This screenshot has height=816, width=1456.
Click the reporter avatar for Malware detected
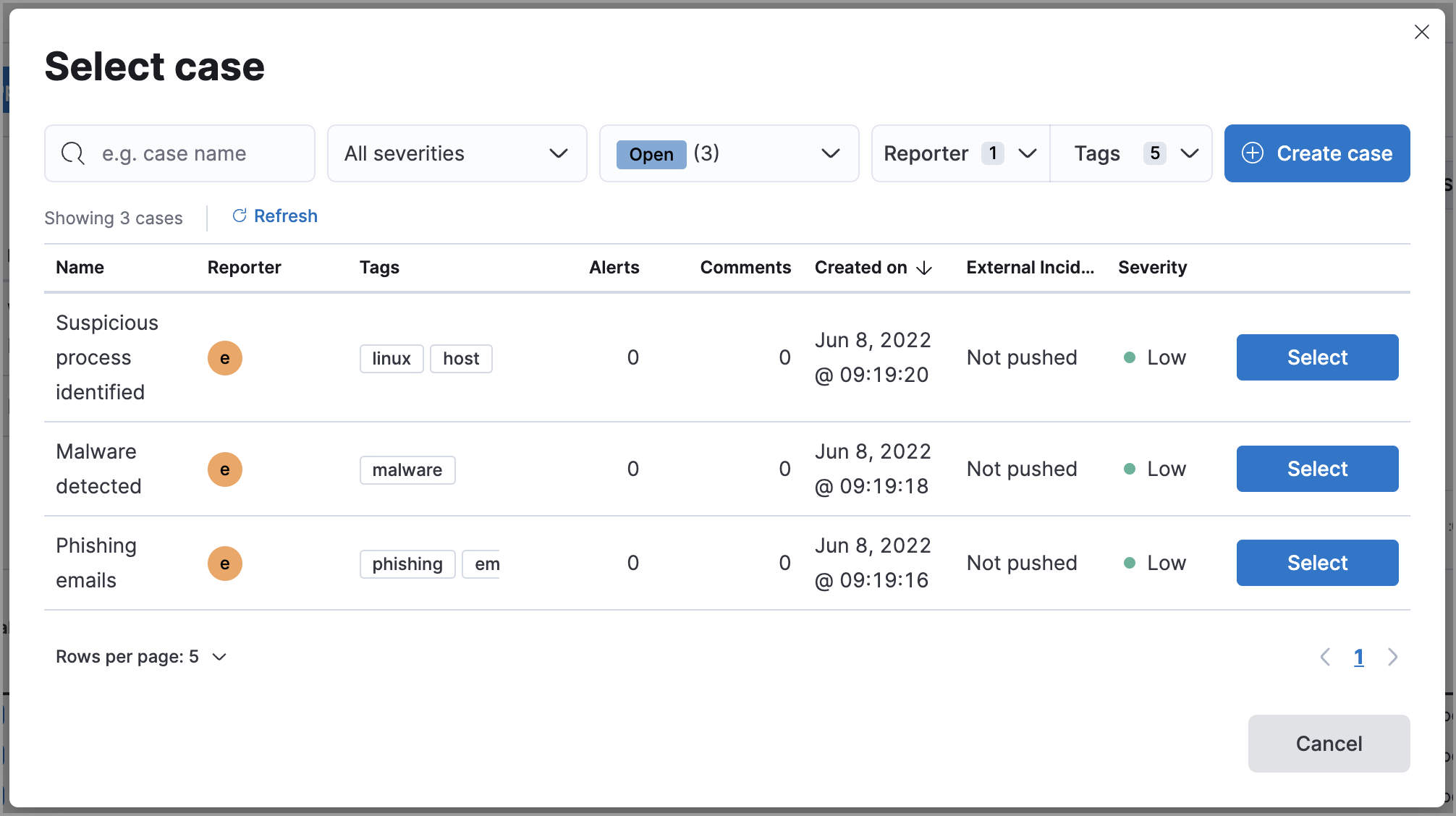pos(225,469)
